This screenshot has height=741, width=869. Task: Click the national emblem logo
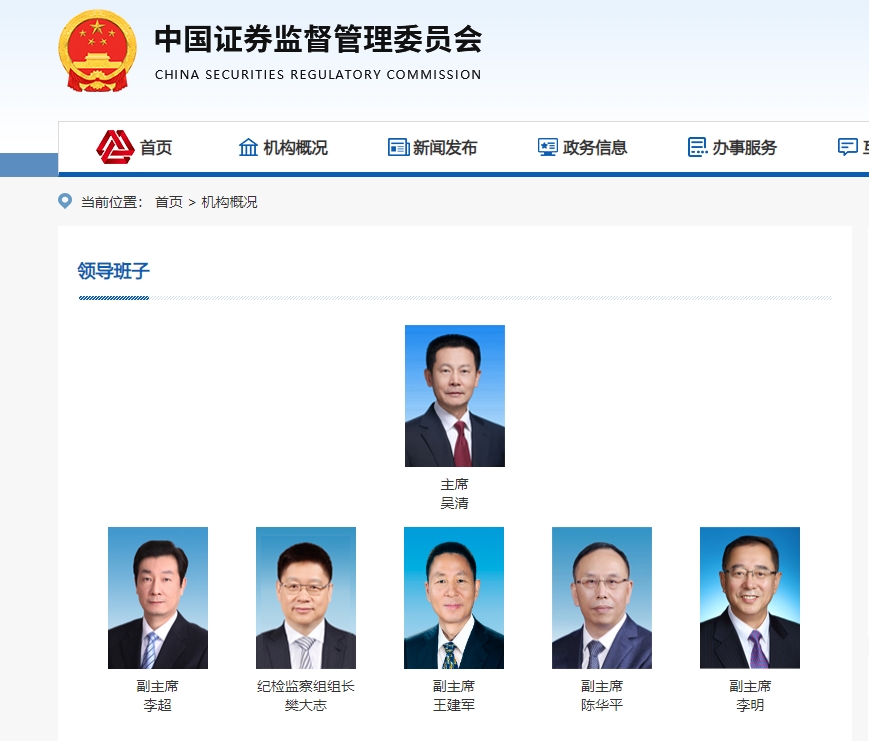pos(97,51)
